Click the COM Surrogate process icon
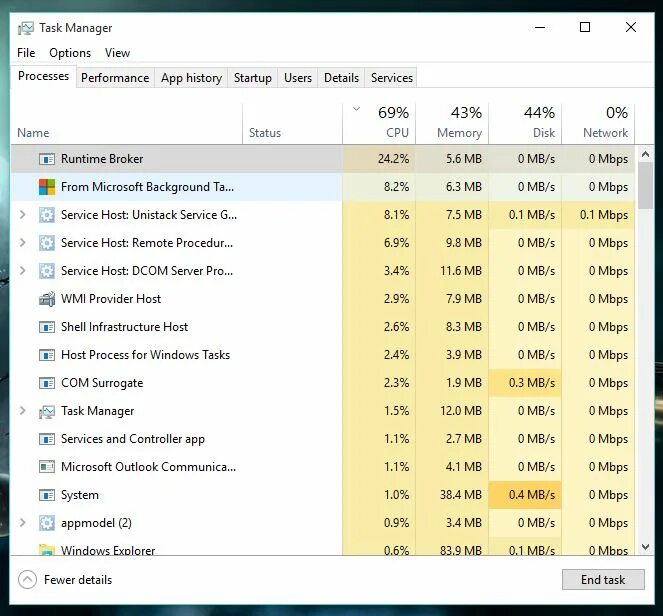663x616 pixels. pos(47,383)
